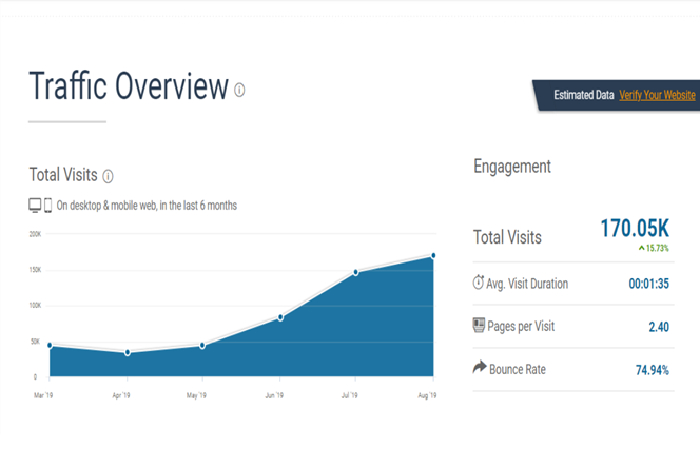Click the Avg. Visit Duration label
The height and width of the screenshot is (450, 700).
pos(527,283)
